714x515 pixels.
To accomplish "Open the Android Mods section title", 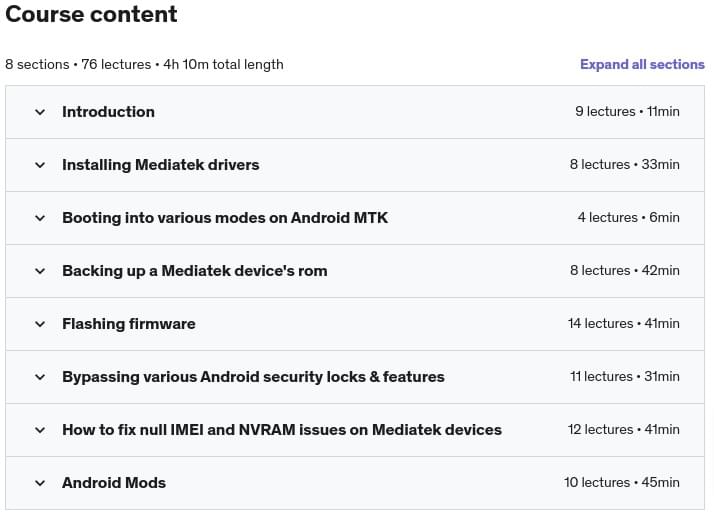I will coord(114,483).
